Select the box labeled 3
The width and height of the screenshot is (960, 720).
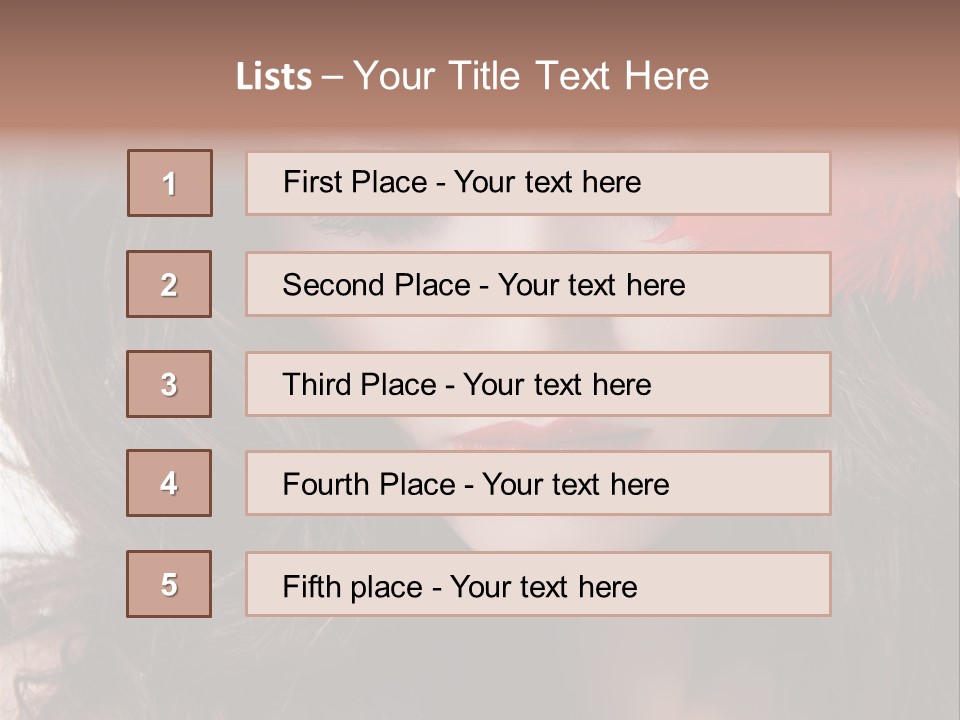pos(169,384)
